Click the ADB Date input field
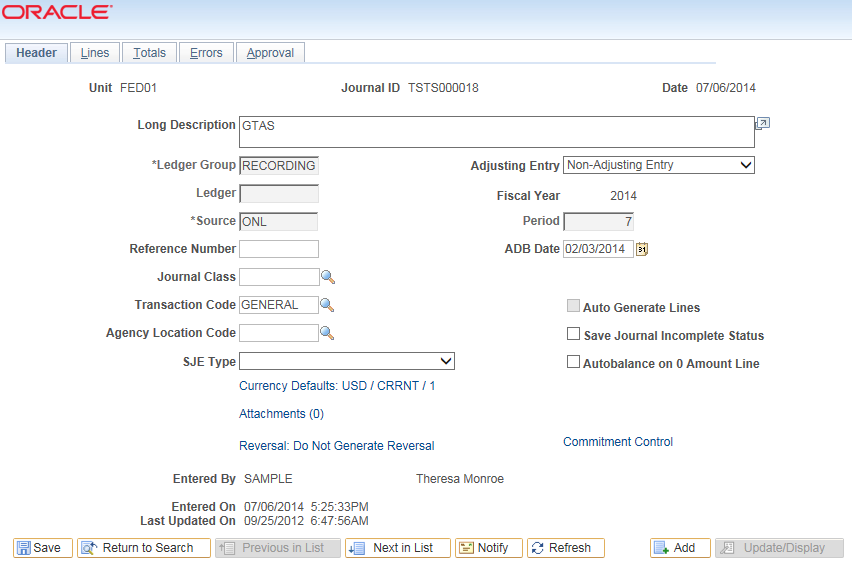852x564 pixels. click(598, 249)
